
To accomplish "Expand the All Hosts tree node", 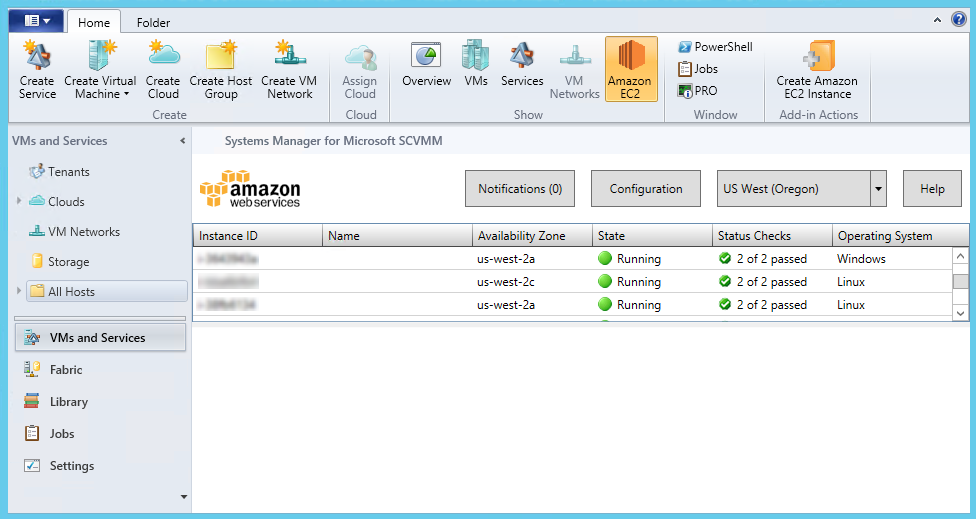I will click(x=19, y=291).
